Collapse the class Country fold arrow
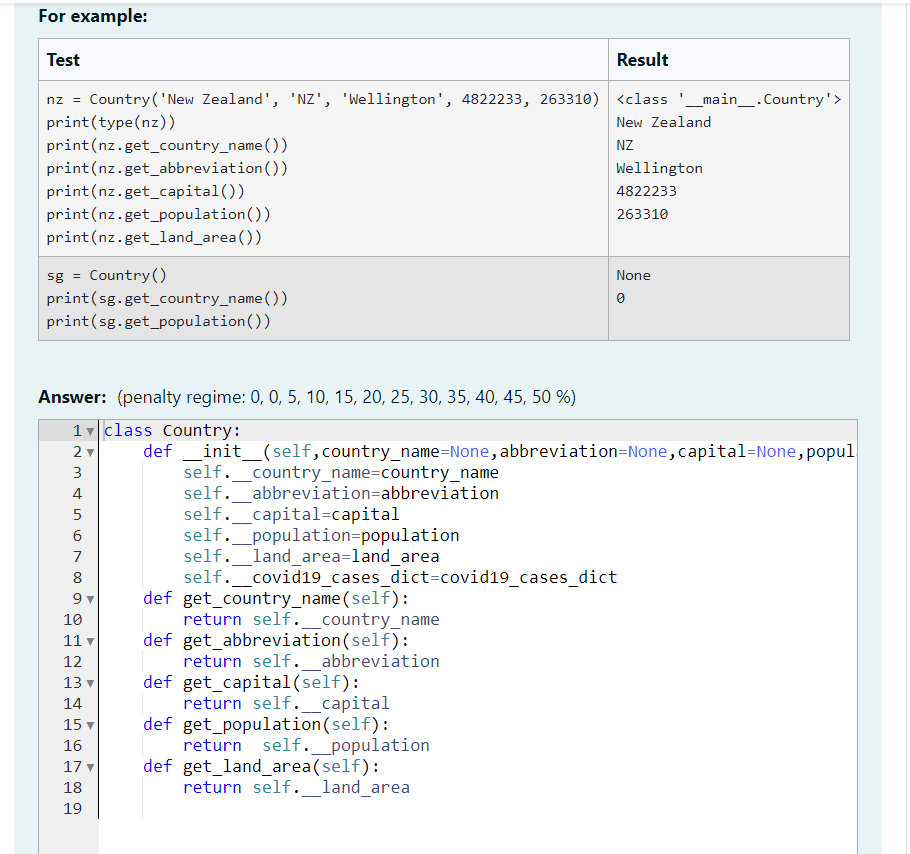910x854 pixels. tap(89, 430)
